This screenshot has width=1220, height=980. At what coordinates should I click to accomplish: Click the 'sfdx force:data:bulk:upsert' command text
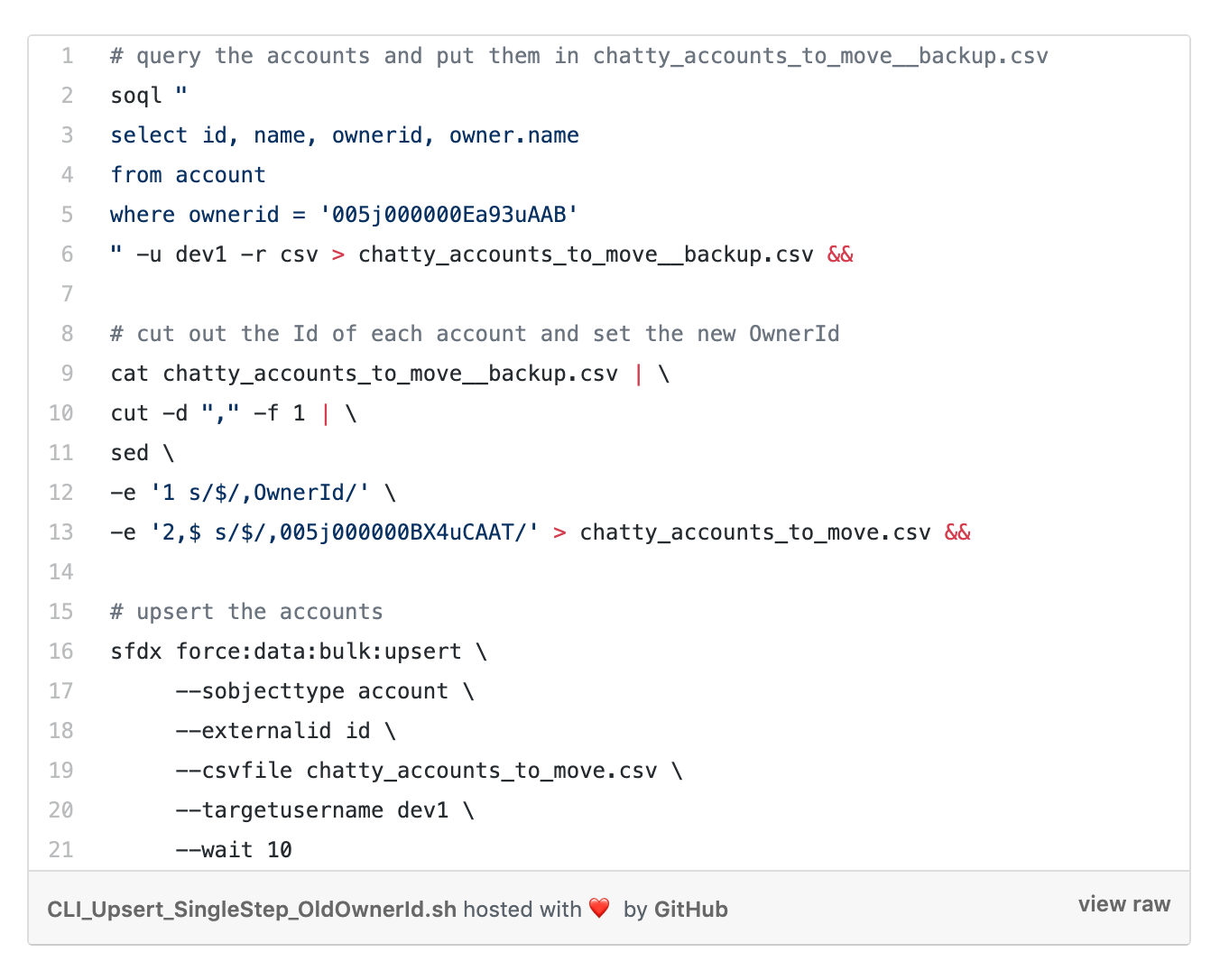point(286,652)
